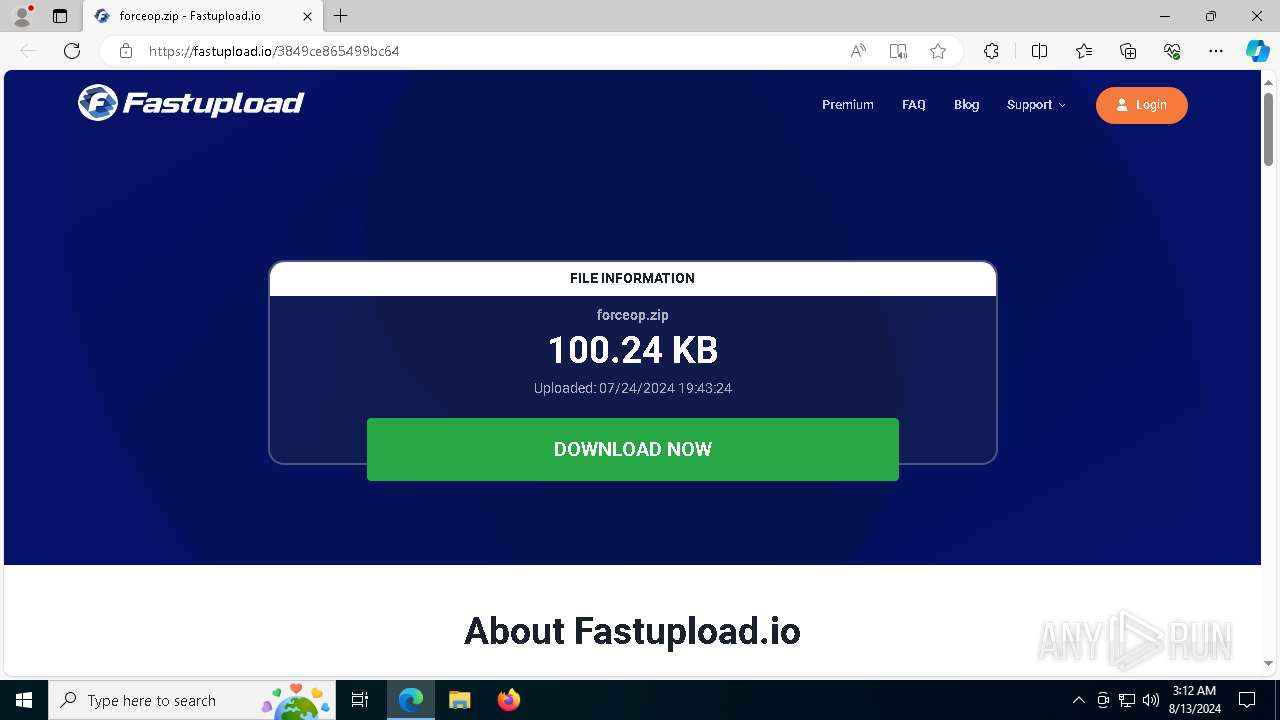Select the Uploaded date text
Image resolution: width=1280 pixels, height=720 pixels.
[633, 388]
